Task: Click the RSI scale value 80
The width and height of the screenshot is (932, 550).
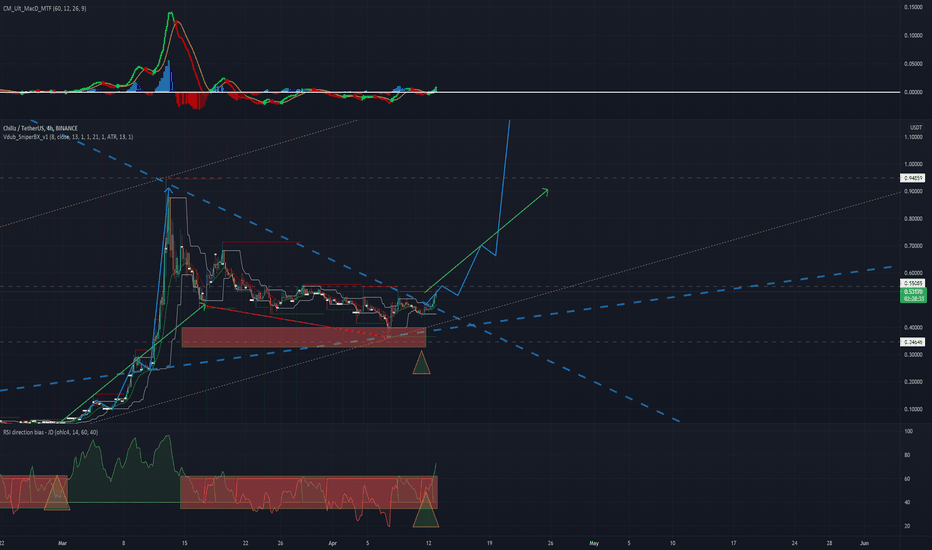Action: (907, 455)
